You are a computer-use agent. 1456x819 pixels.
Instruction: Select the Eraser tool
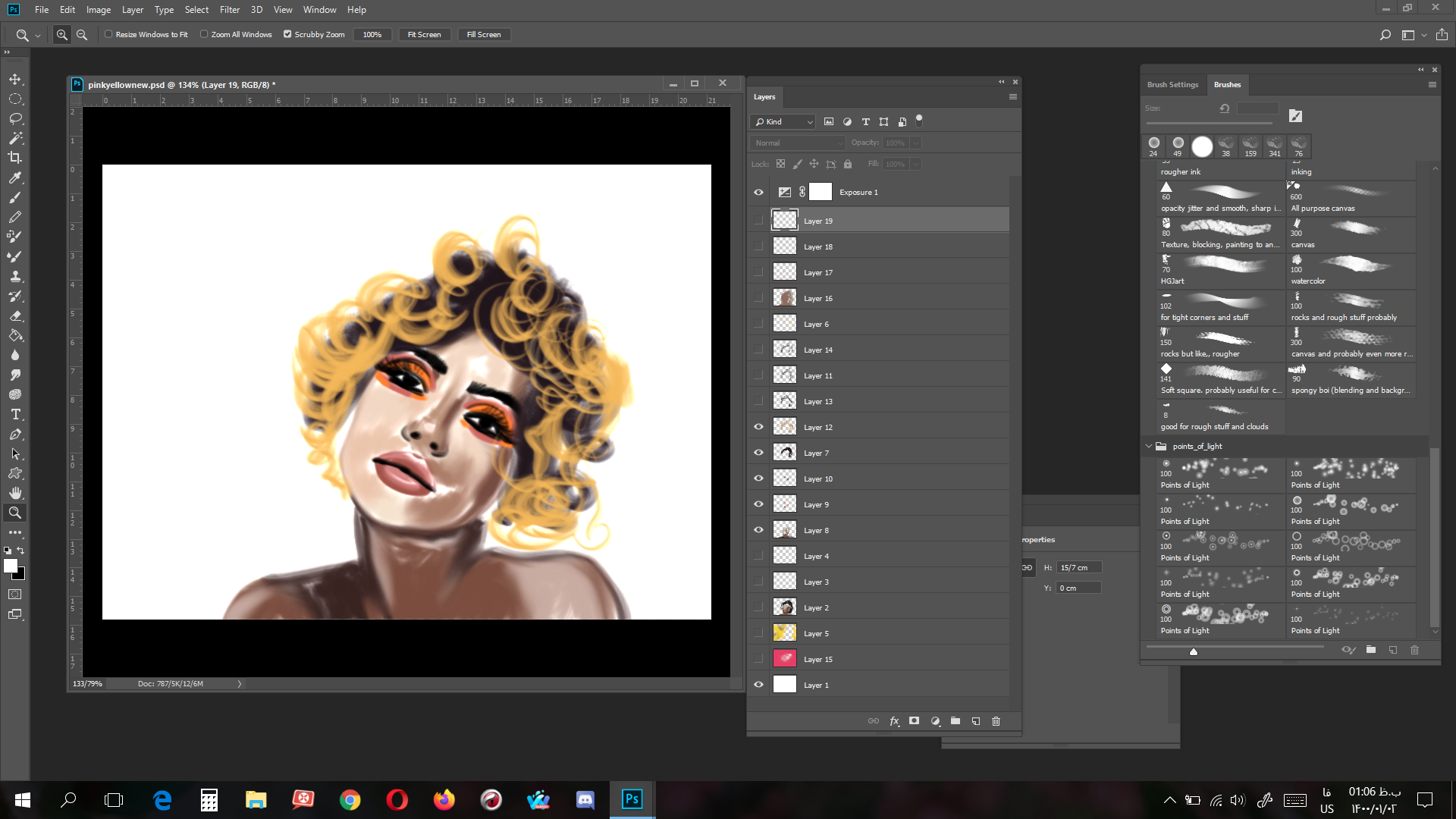(x=15, y=315)
